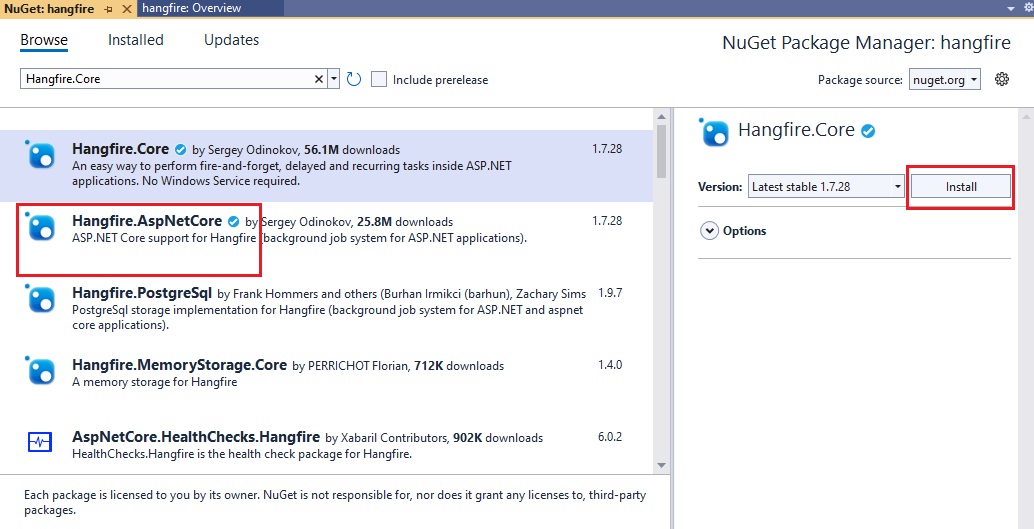Switch to the Browse tab
Image resolution: width=1034 pixels, height=529 pixels.
coord(44,40)
